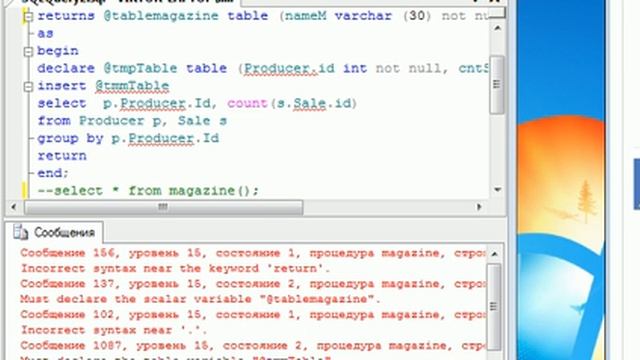The height and width of the screenshot is (360, 640).
Task: Click the 'Сообщение 137' message line
Action: point(253,284)
